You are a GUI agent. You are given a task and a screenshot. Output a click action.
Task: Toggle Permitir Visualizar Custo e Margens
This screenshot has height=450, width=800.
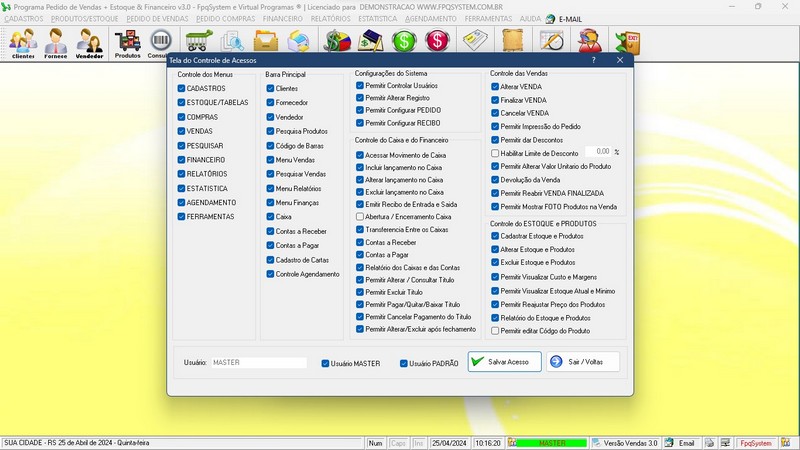495,277
